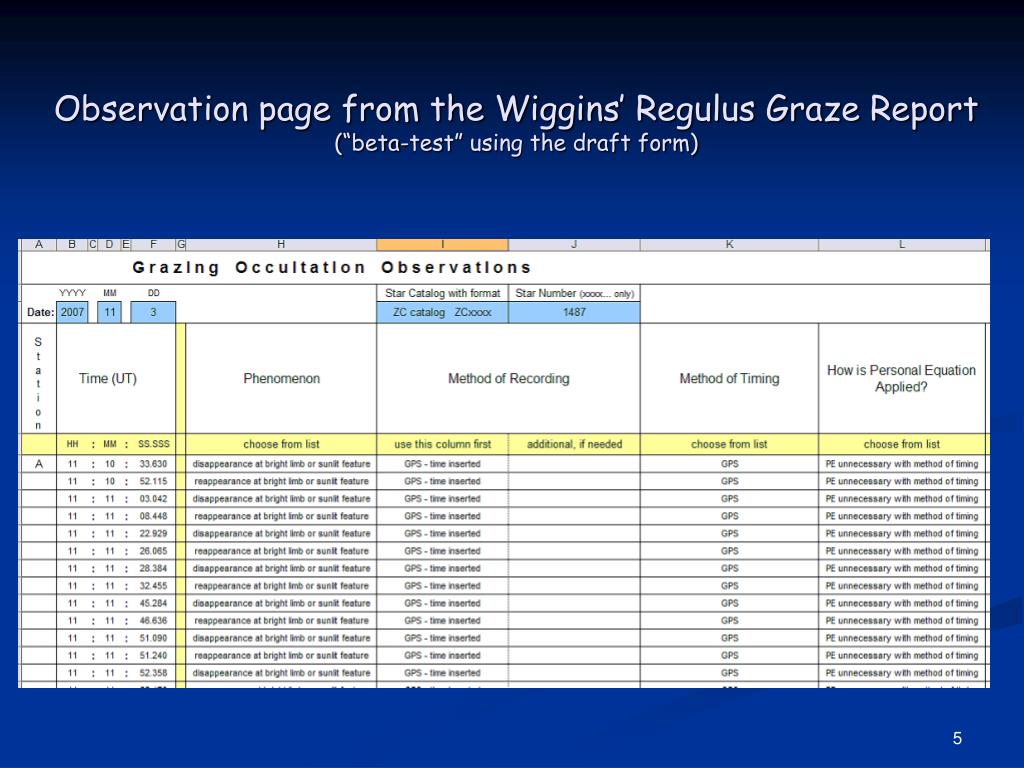Select the month cell in the Date row
This screenshot has width=1024, height=768.
coord(110,312)
